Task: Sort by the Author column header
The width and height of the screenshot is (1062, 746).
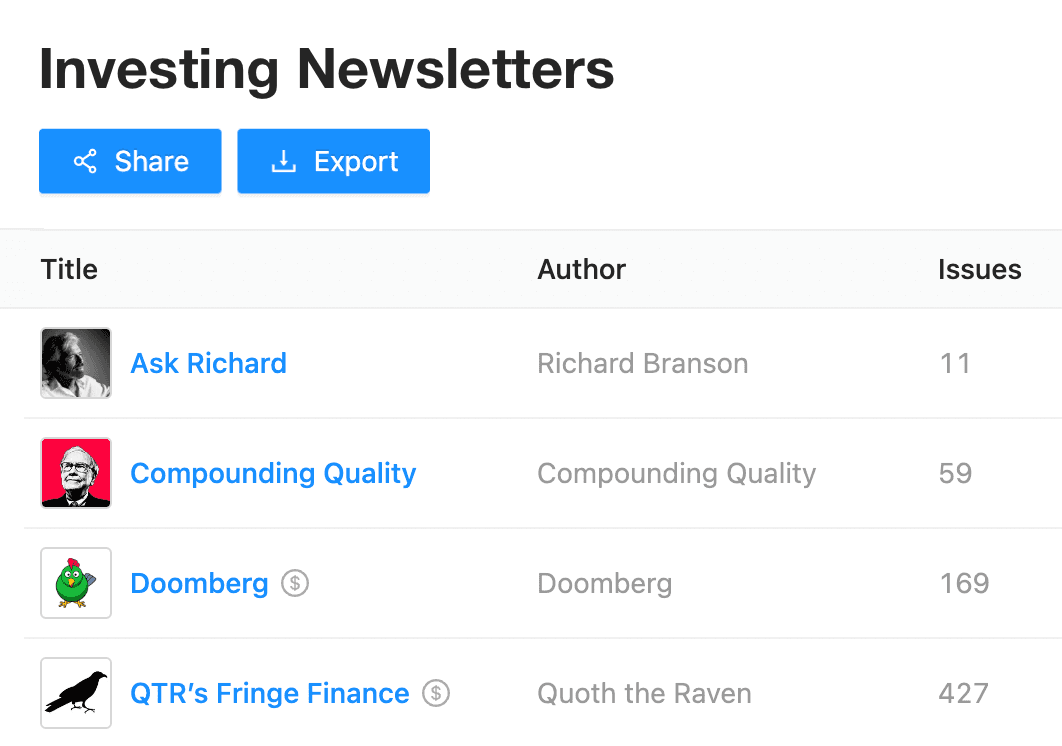Action: 581,269
